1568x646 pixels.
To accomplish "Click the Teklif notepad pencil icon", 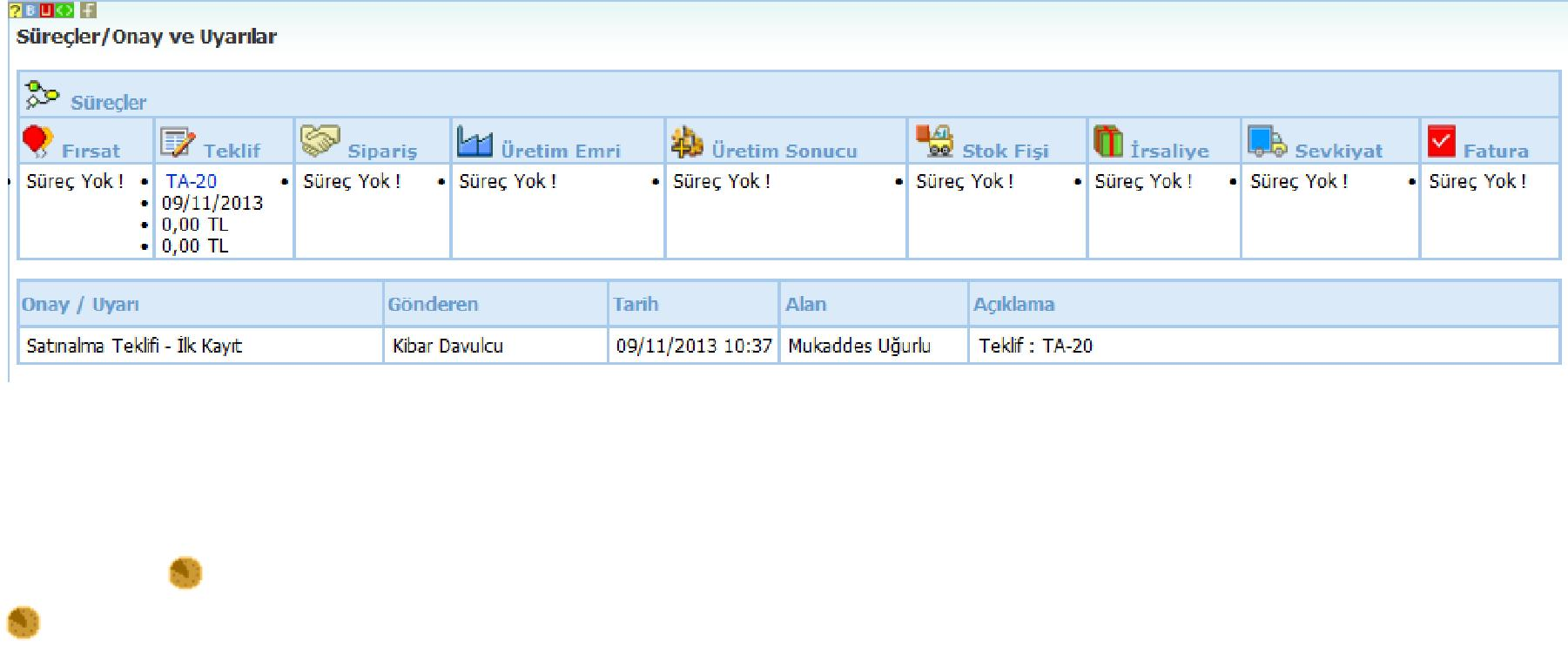I will tap(178, 142).
